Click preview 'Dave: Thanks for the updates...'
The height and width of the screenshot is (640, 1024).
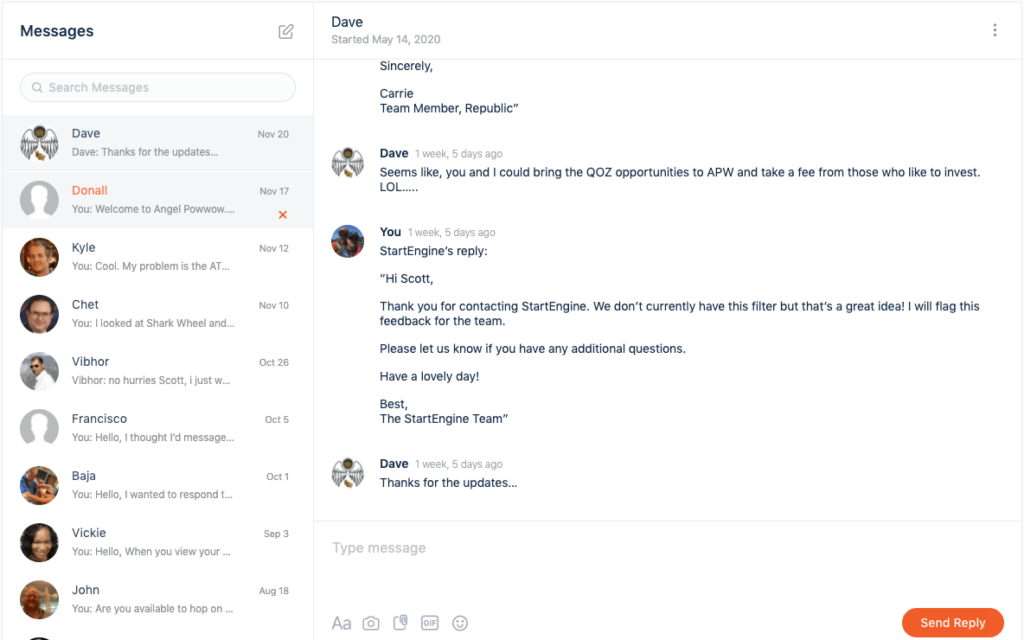145,152
